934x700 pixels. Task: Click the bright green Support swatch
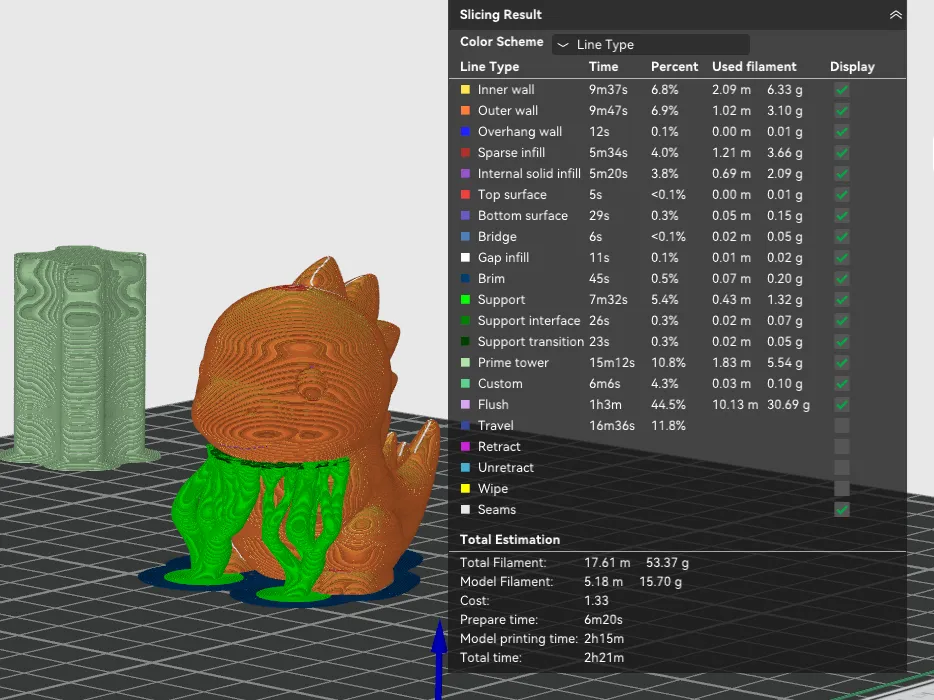465,299
